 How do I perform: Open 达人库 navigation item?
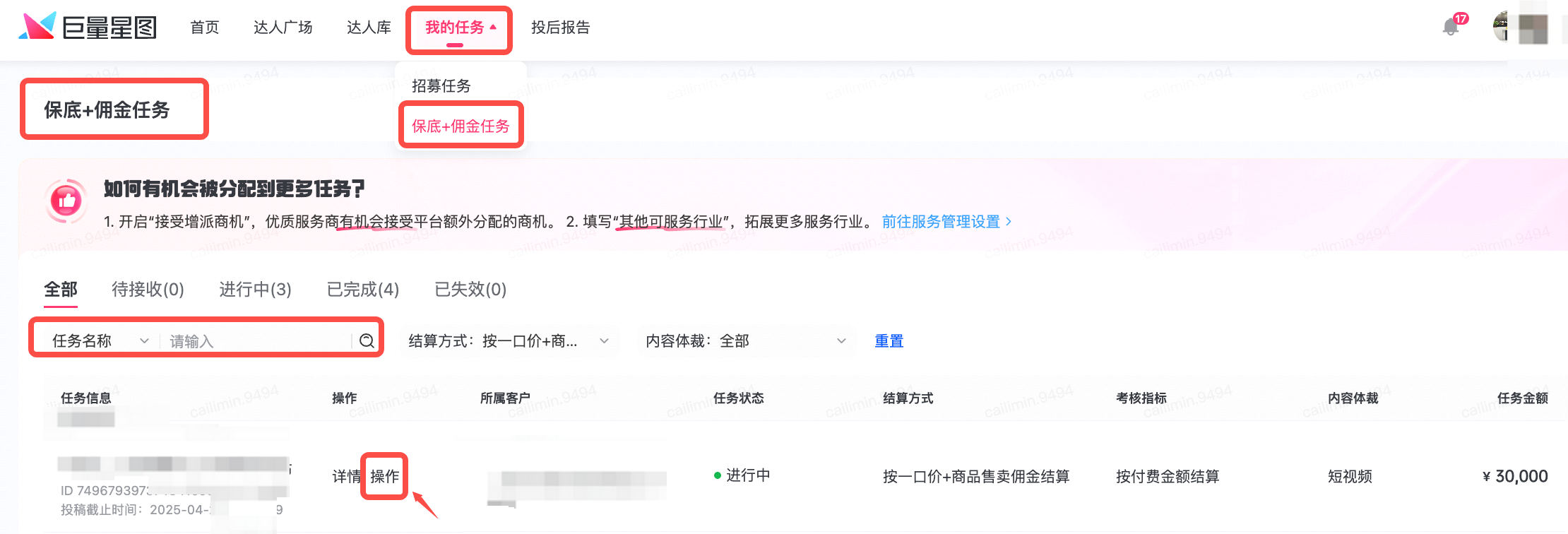(x=369, y=28)
